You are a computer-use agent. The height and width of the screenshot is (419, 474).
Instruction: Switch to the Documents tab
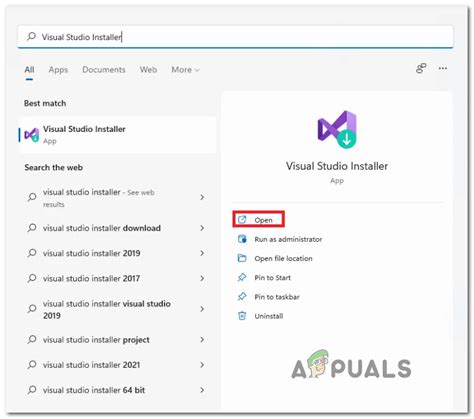[x=104, y=70]
